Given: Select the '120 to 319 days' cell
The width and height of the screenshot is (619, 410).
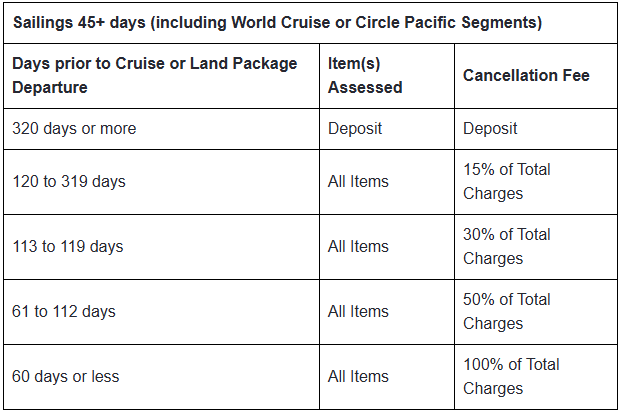Looking at the screenshot, I should point(69,182).
